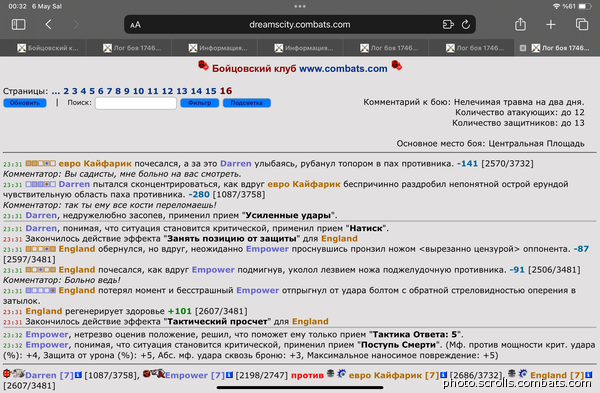Click the Подсветка button
The height and width of the screenshot is (393, 600).
246,103
